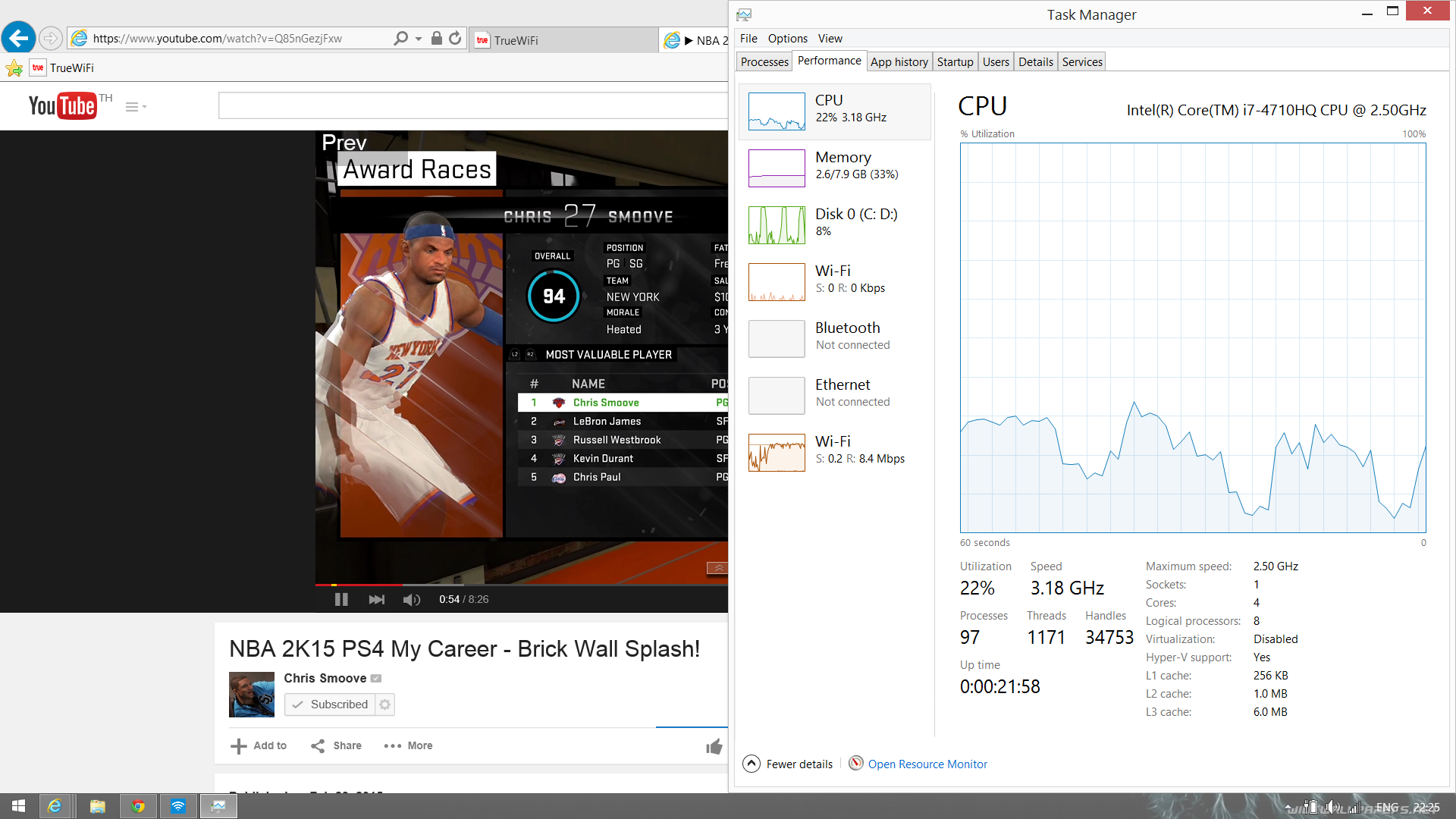
Task: Select the Memory performance item
Action: coord(835,168)
